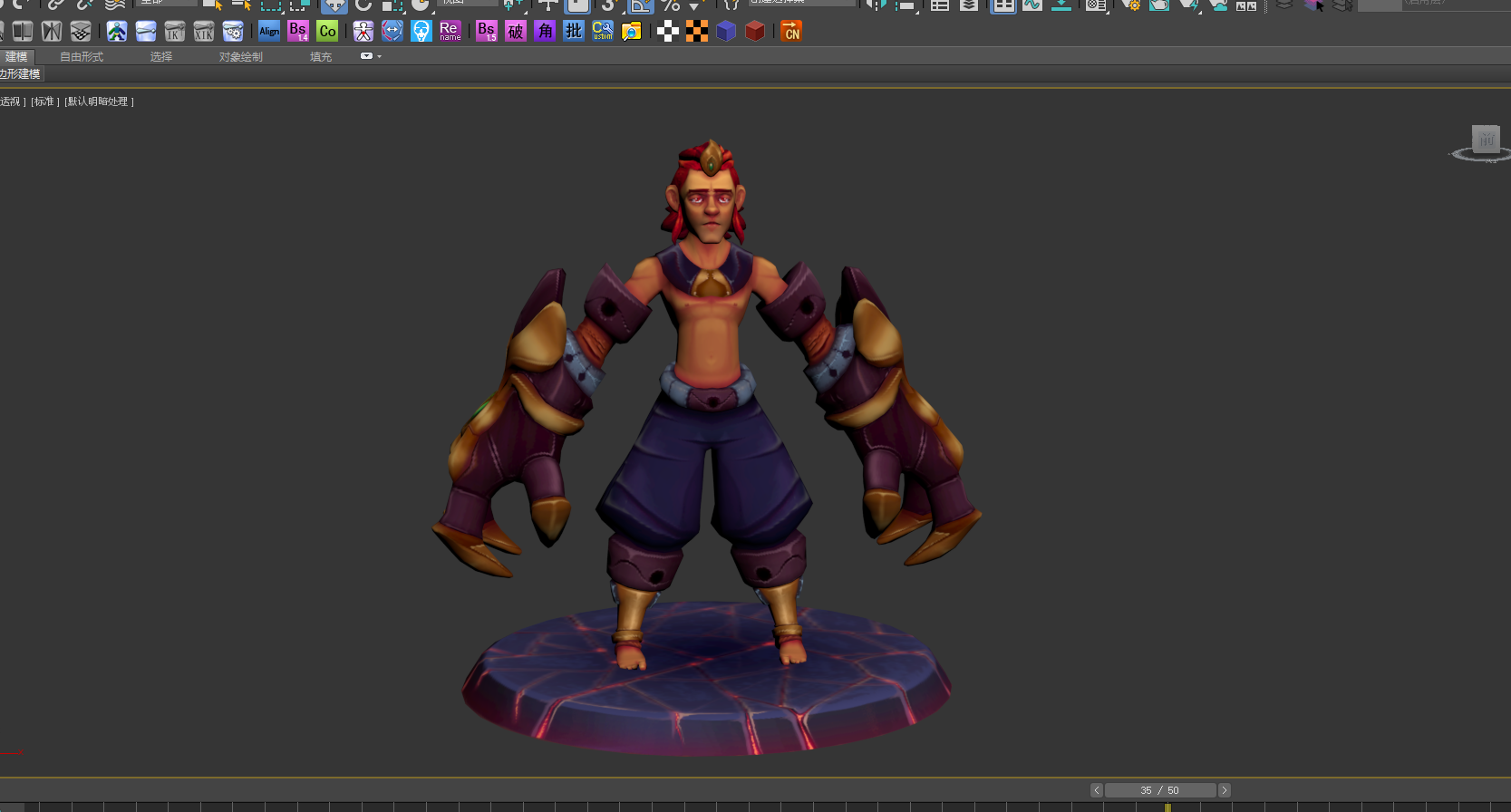
Task: Switch to the 对象绘制 ribbon tab
Action: pyautogui.click(x=240, y=57)
